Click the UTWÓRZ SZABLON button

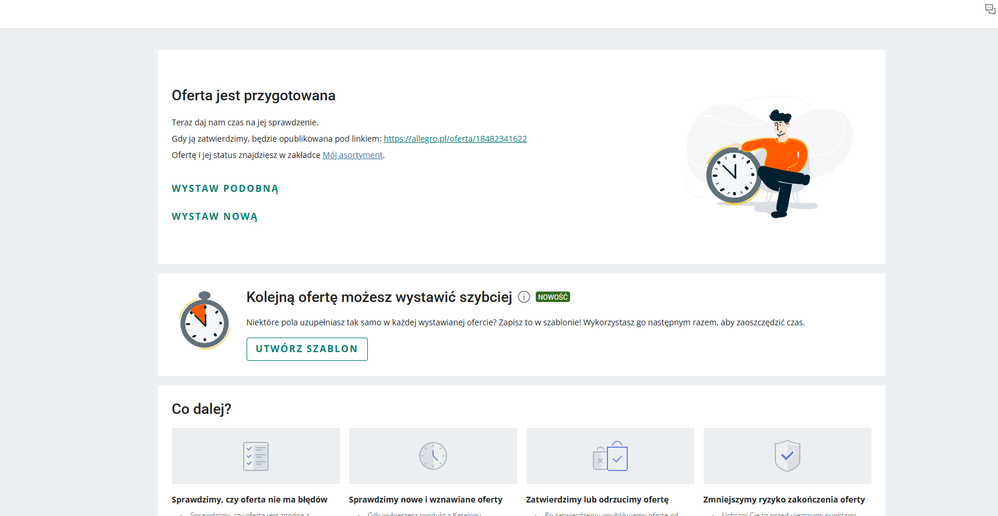coord(307,349)
